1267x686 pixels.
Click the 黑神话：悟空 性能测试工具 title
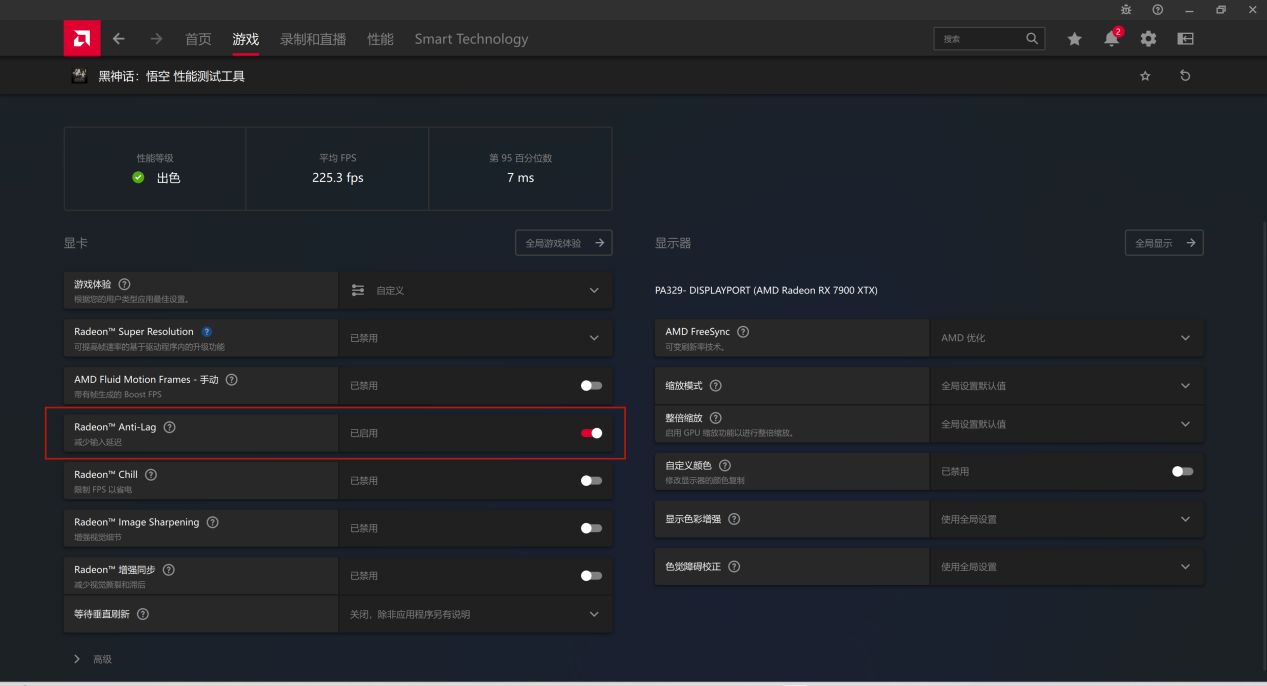click(171, 77)
